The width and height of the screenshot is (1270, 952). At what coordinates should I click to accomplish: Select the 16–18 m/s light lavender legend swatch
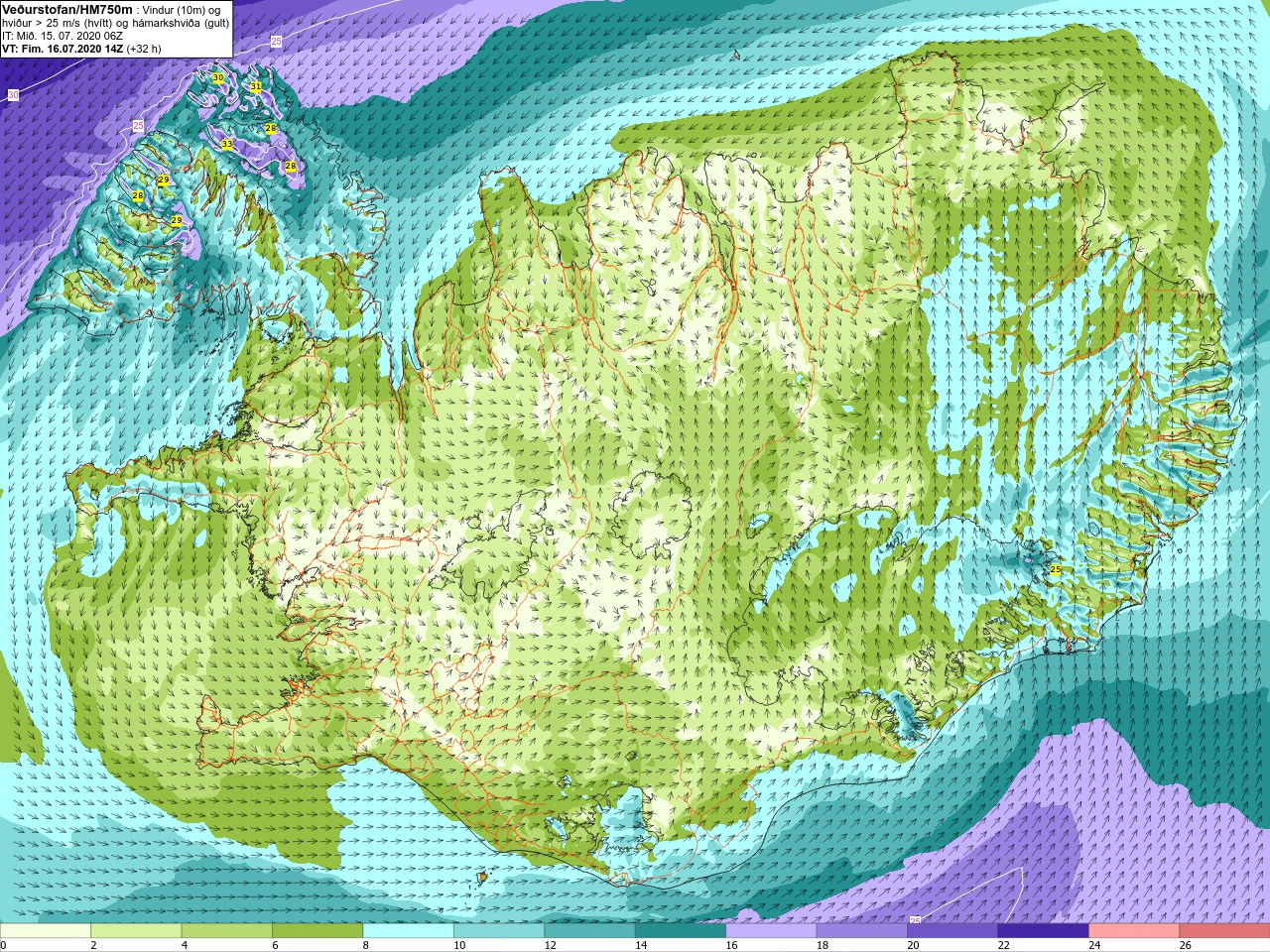(x=771, y=931)
